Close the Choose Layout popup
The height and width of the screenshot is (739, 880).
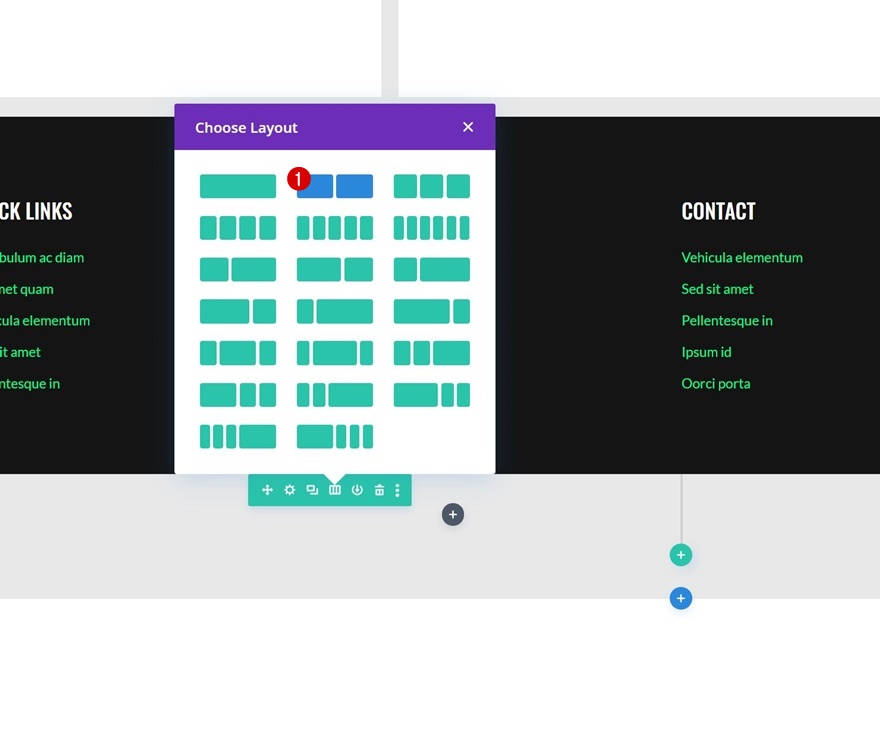(468, 127)
